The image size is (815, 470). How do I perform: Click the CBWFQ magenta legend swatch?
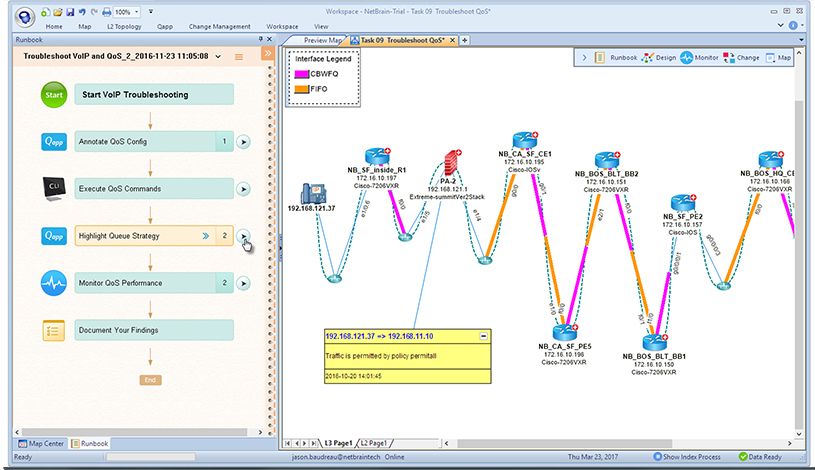coord(301,74)
